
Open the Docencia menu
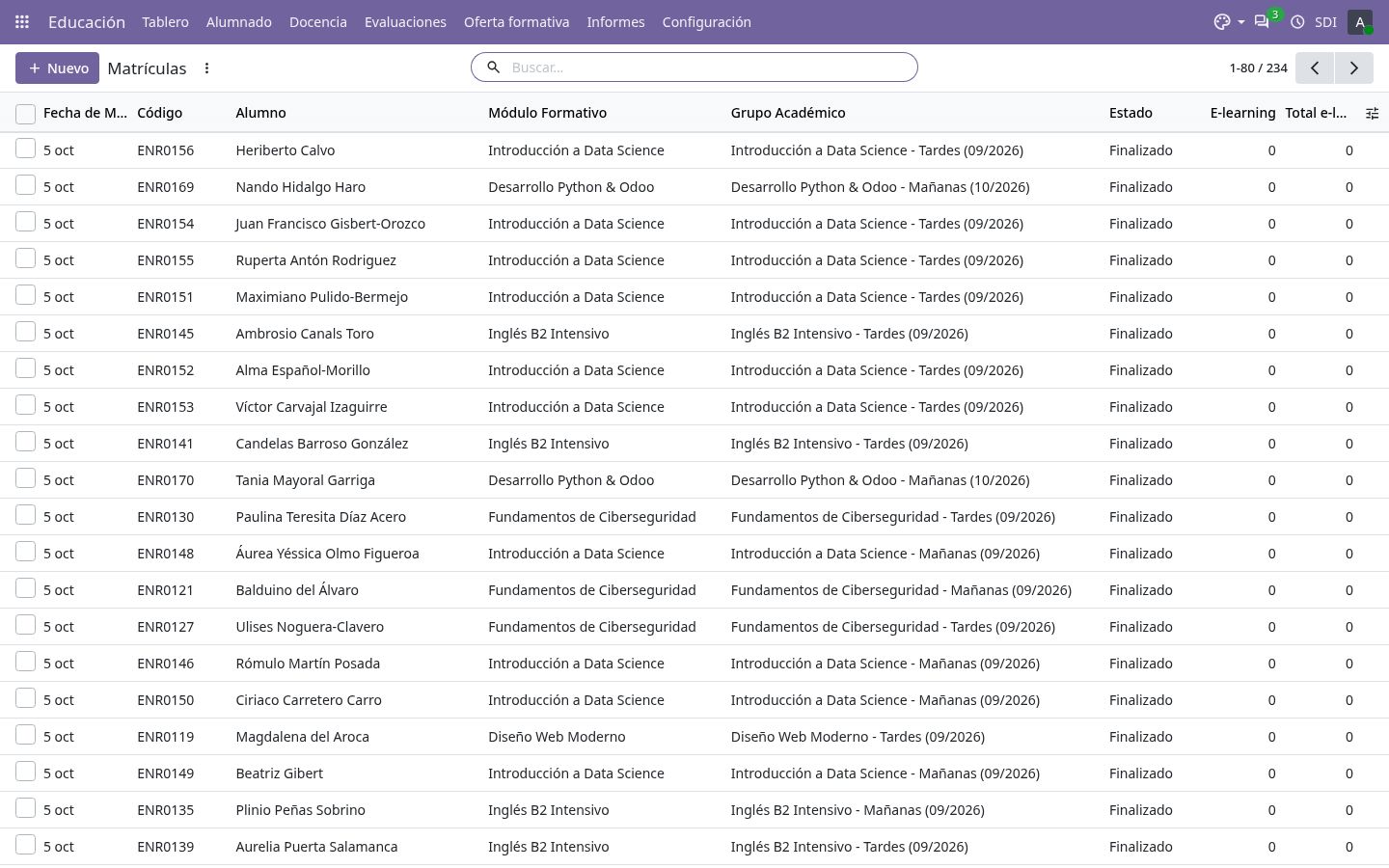(318, 21)
